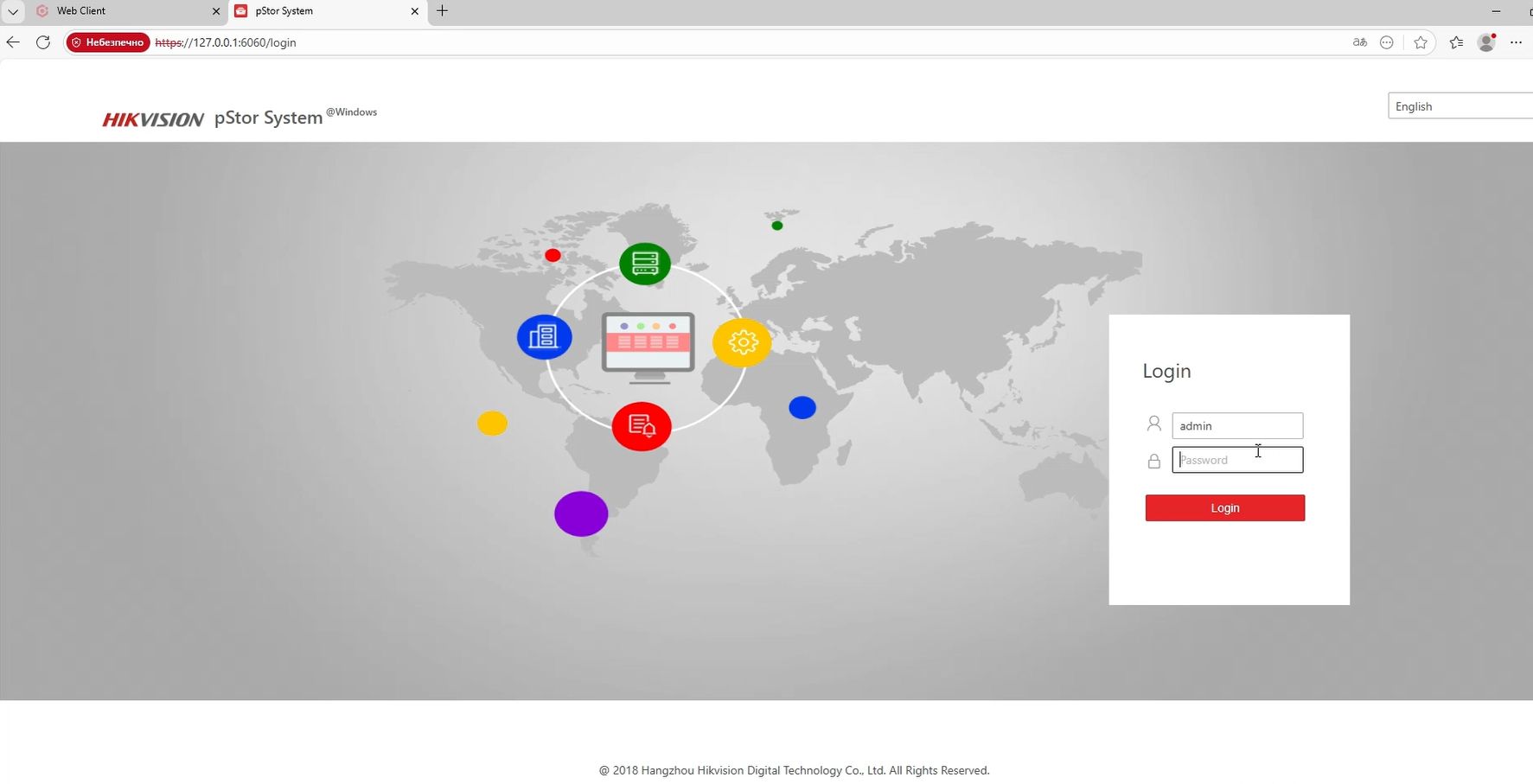
Task: Add page to favorites with star icon
Action: (1421, 42)
